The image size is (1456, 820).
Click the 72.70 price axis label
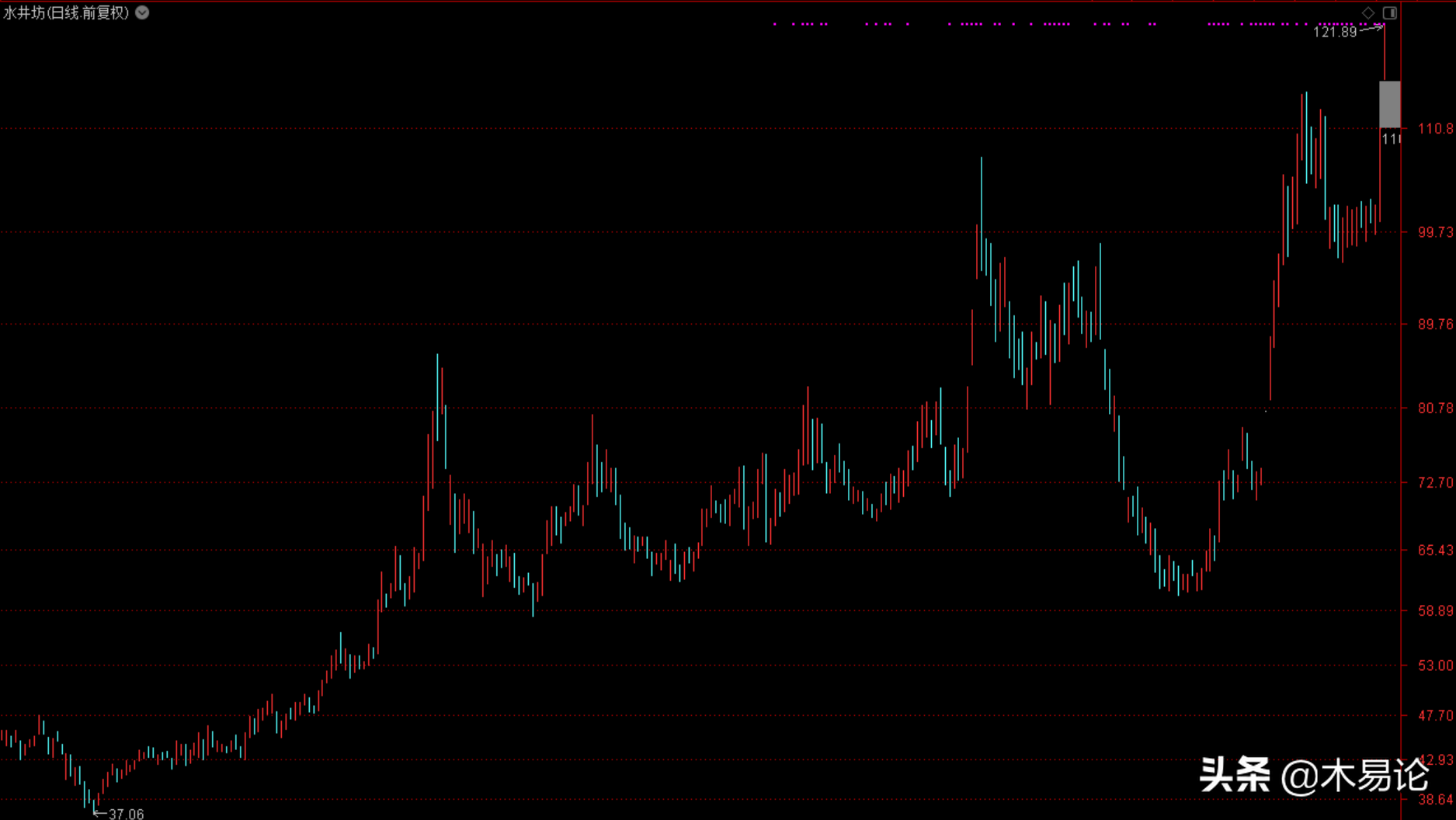pyautogui.click(x=1435, y=482)
